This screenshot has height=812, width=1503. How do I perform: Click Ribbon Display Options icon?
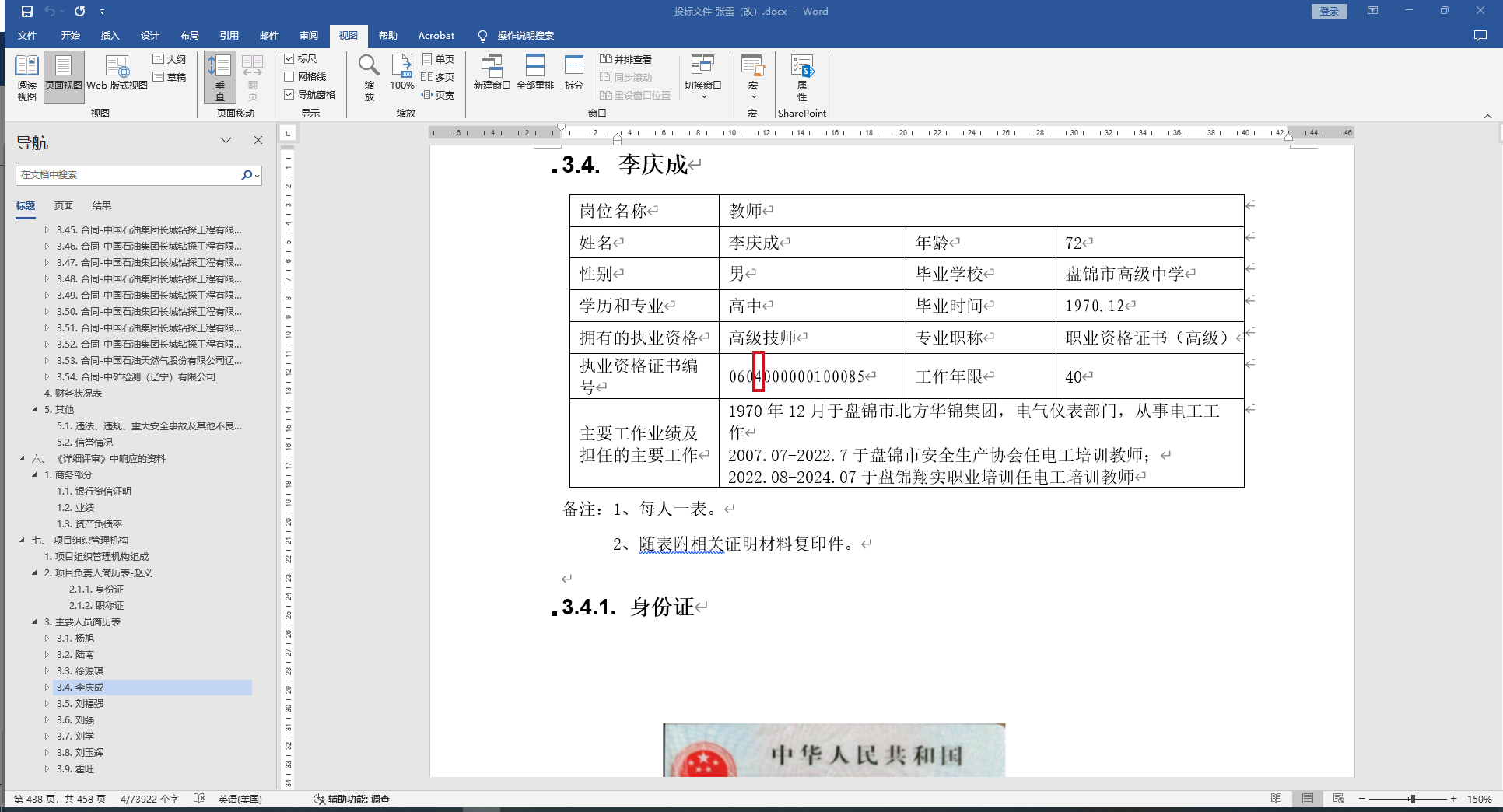[1372, 11]
